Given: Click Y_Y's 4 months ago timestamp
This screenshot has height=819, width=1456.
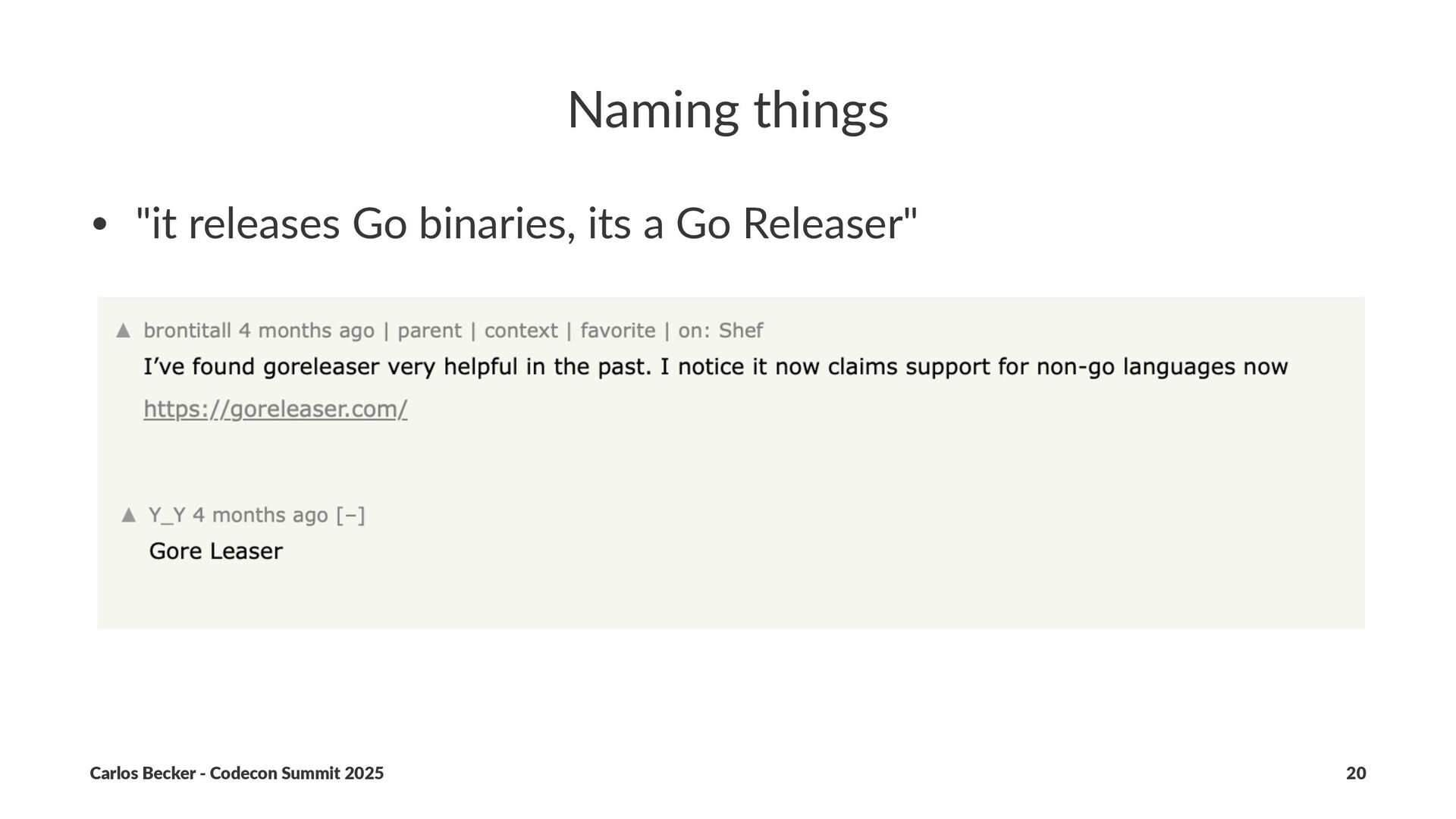Looking at the screenshot, I should [x=260, y=516].
